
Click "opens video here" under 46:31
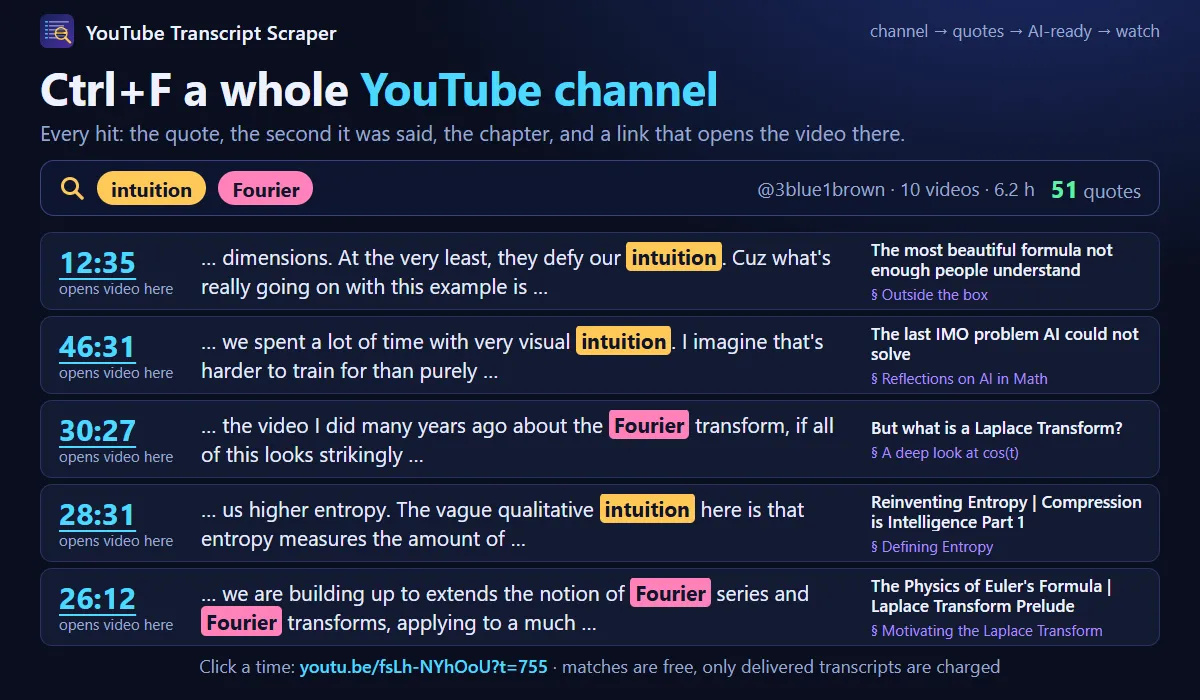tap(116, 373)
